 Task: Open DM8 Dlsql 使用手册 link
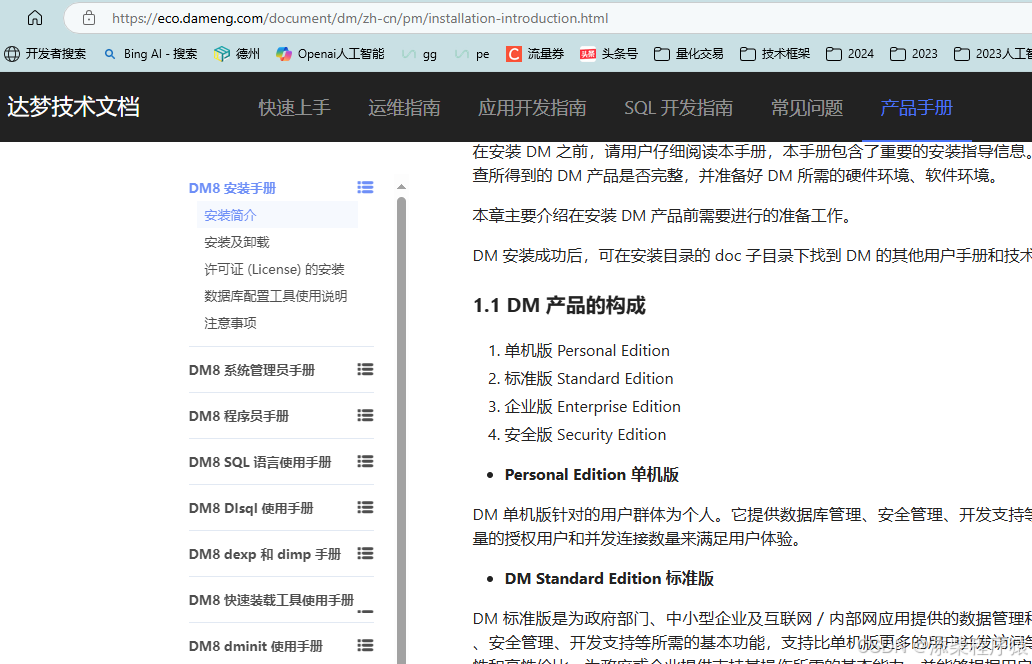(x=251, y=508)
